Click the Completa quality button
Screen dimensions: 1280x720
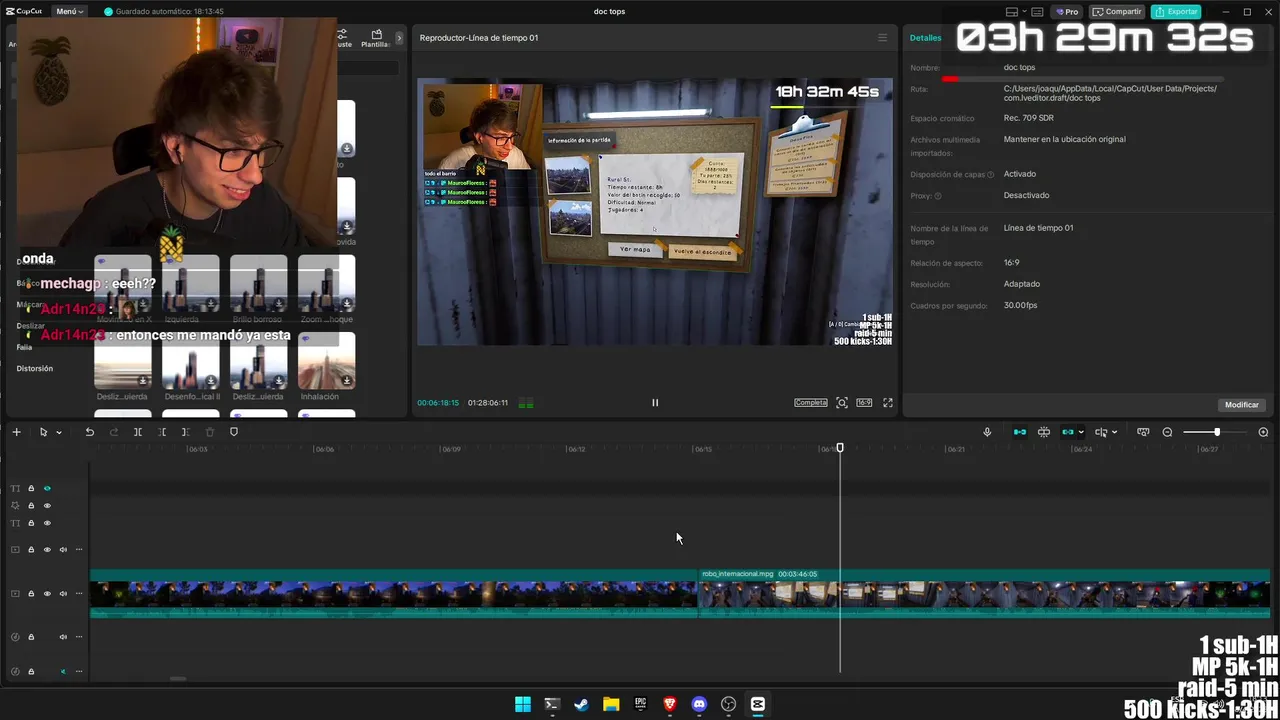[811, 403]
